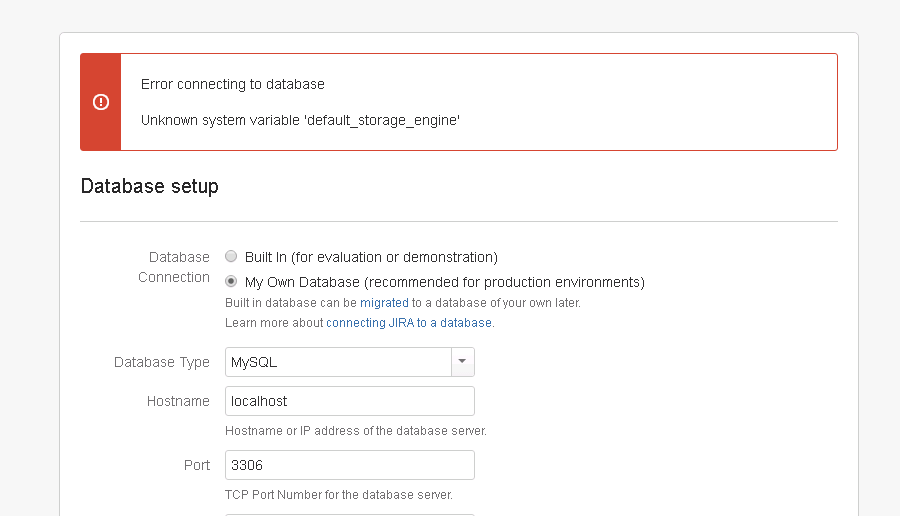
Task: Focus the Port field containing 3306
Action: 350,465
